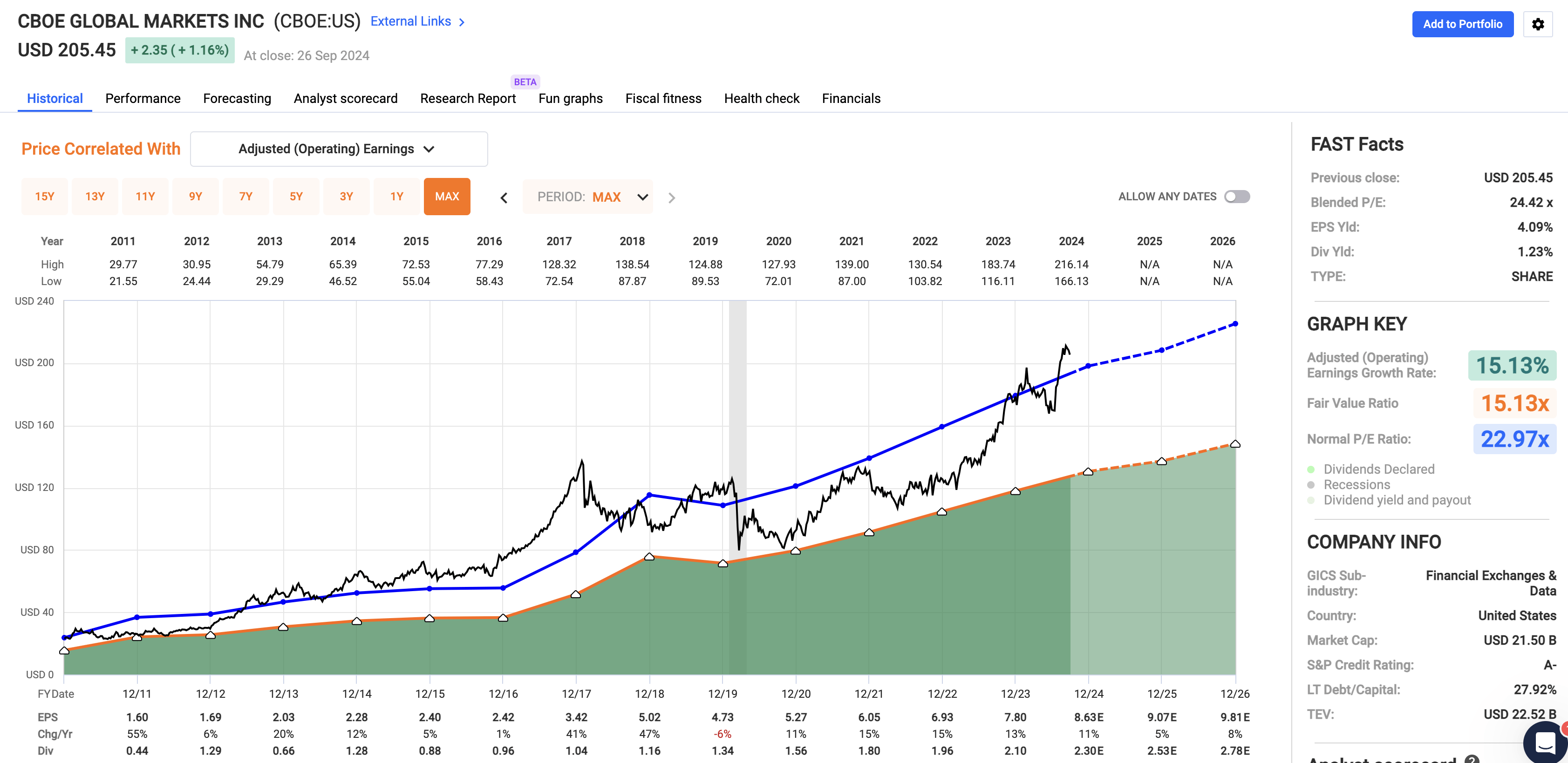Image resolution: width=1568 pixels, height=763 pixels.
Task: Open the settings gear icon
Action: point(1538,24)
